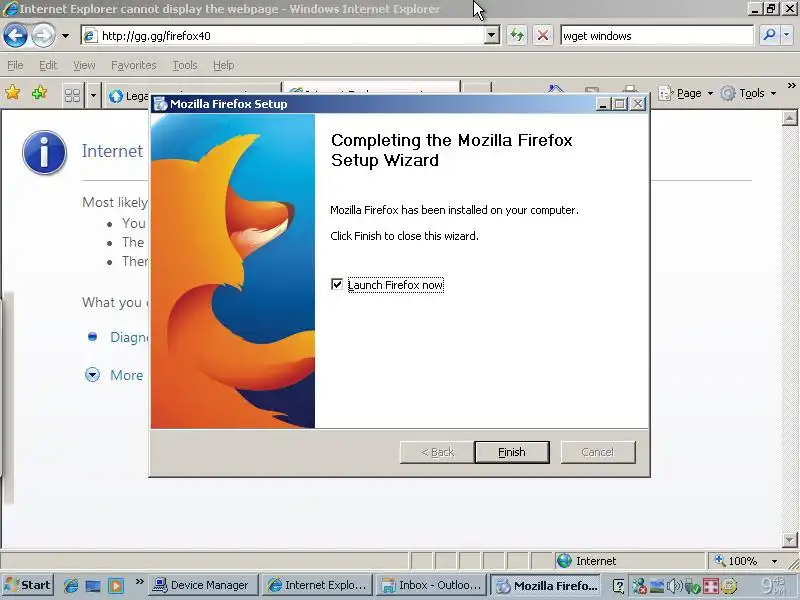
Task: Click the volume speaker tray icon
Action: 674,586
